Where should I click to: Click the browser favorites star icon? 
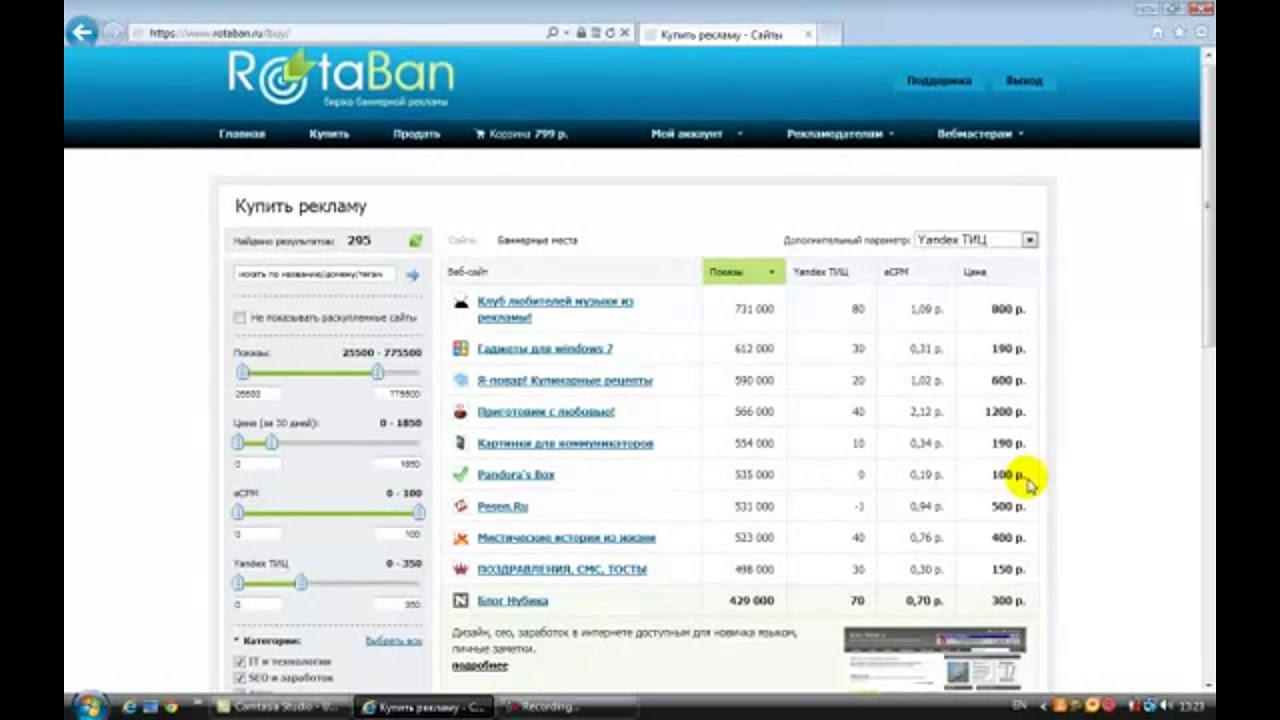(x=1179, y=32)
